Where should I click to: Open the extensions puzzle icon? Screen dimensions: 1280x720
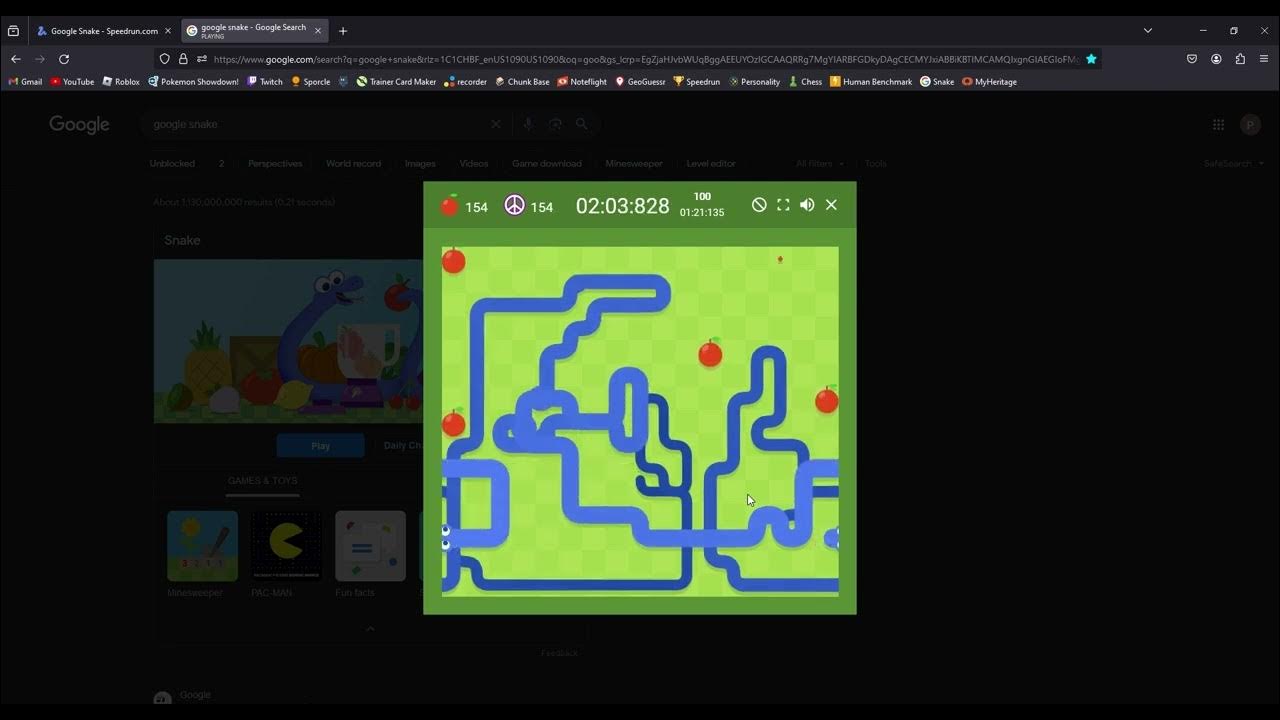point(1240,59)
